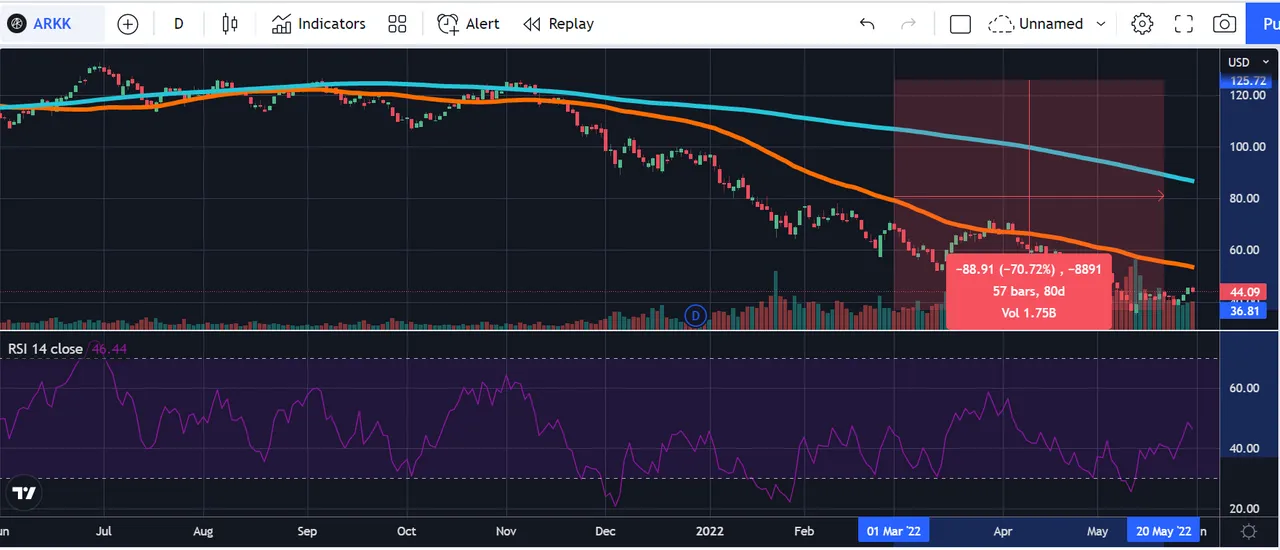The height and width of the screenshot is (550, 1280).
Task: Click the Sep label on the time axis
Action: (308, 531)
